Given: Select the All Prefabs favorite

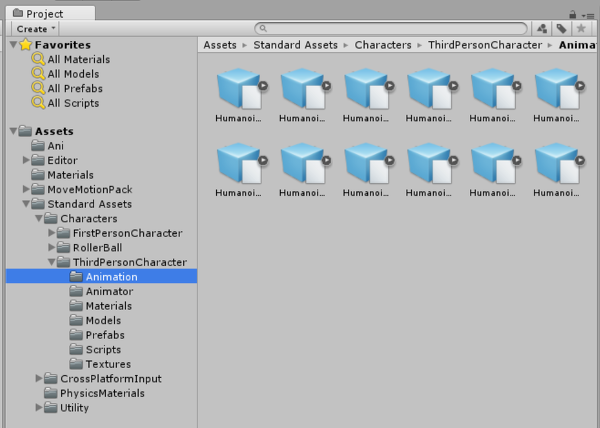Looking at the screenshot, I should (x=75, y=88).
